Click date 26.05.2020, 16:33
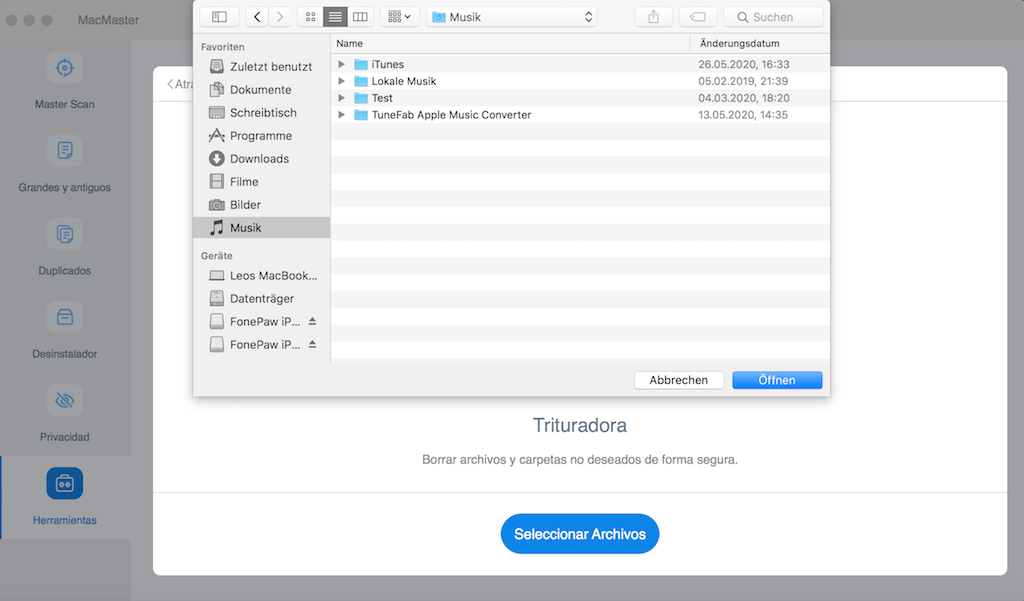Image resolution: width=1024 pixels, height=601 pixels. point(744,64)
